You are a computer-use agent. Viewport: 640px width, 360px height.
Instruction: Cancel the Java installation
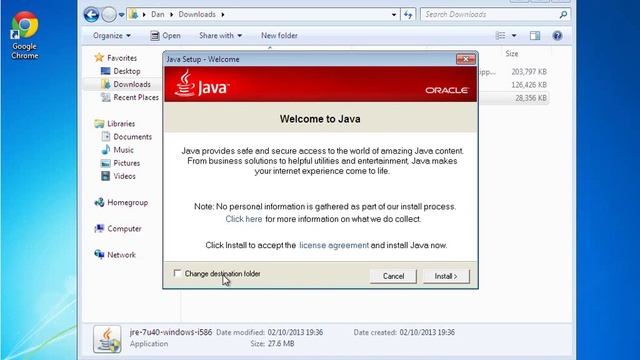(393, 276)
